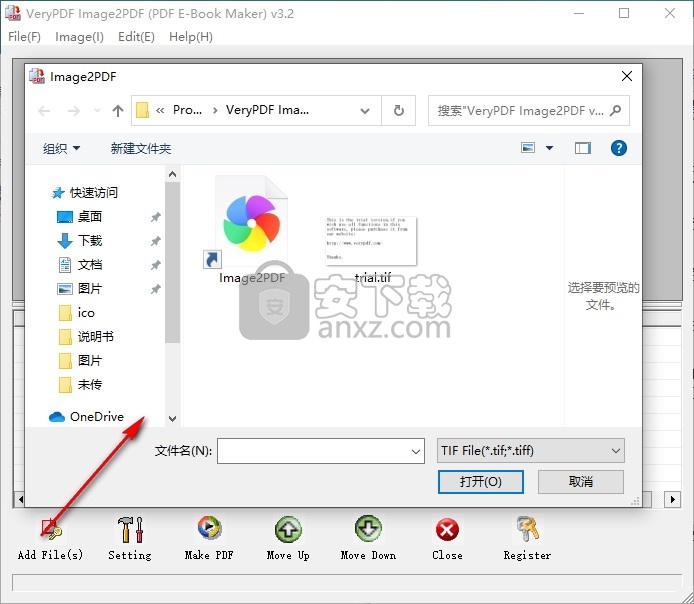Open the Register keys icon
This screenshot has width=694, height=604.
click(527, 529)
